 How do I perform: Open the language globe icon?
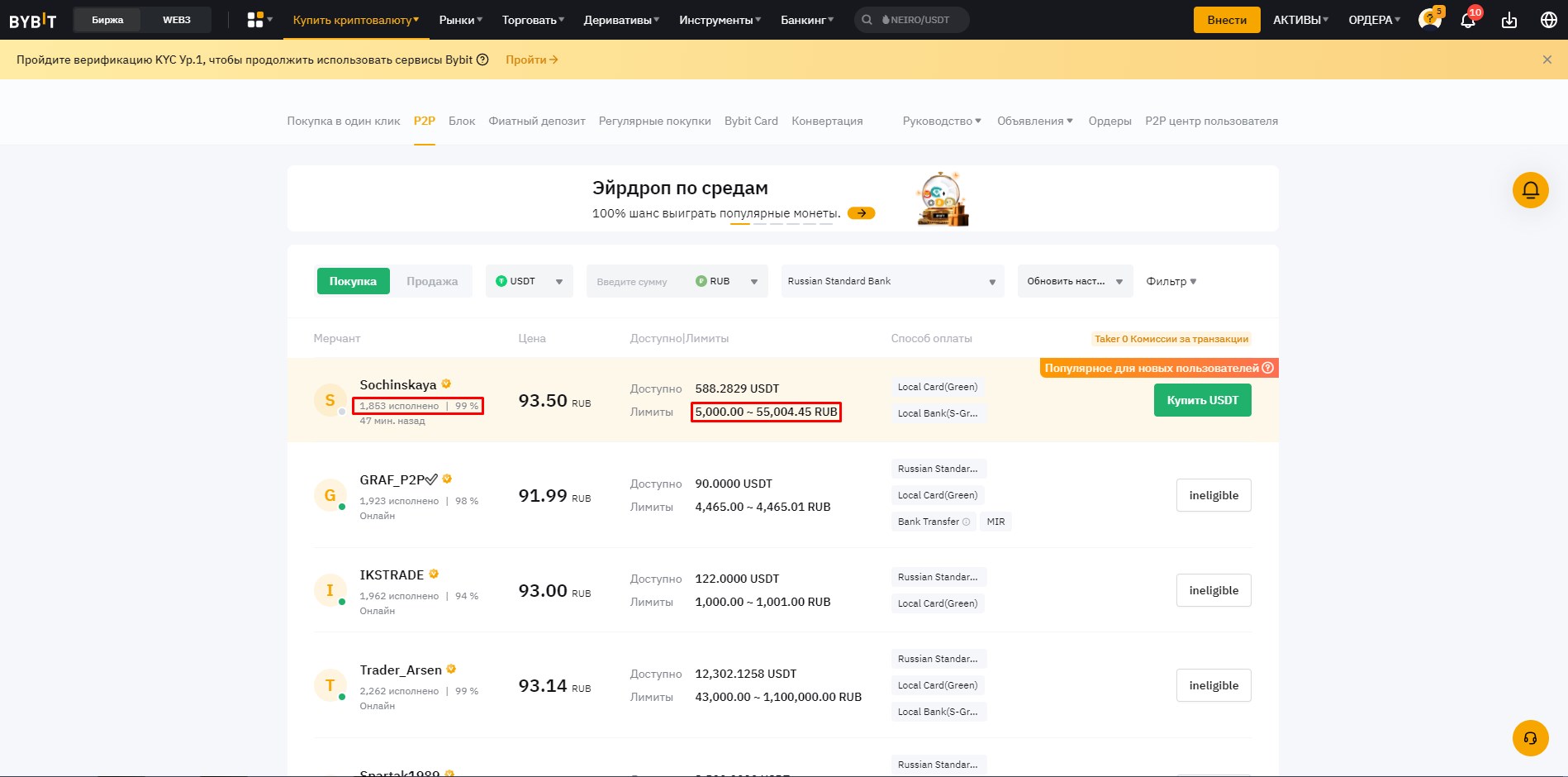(x=1549, y=20)
